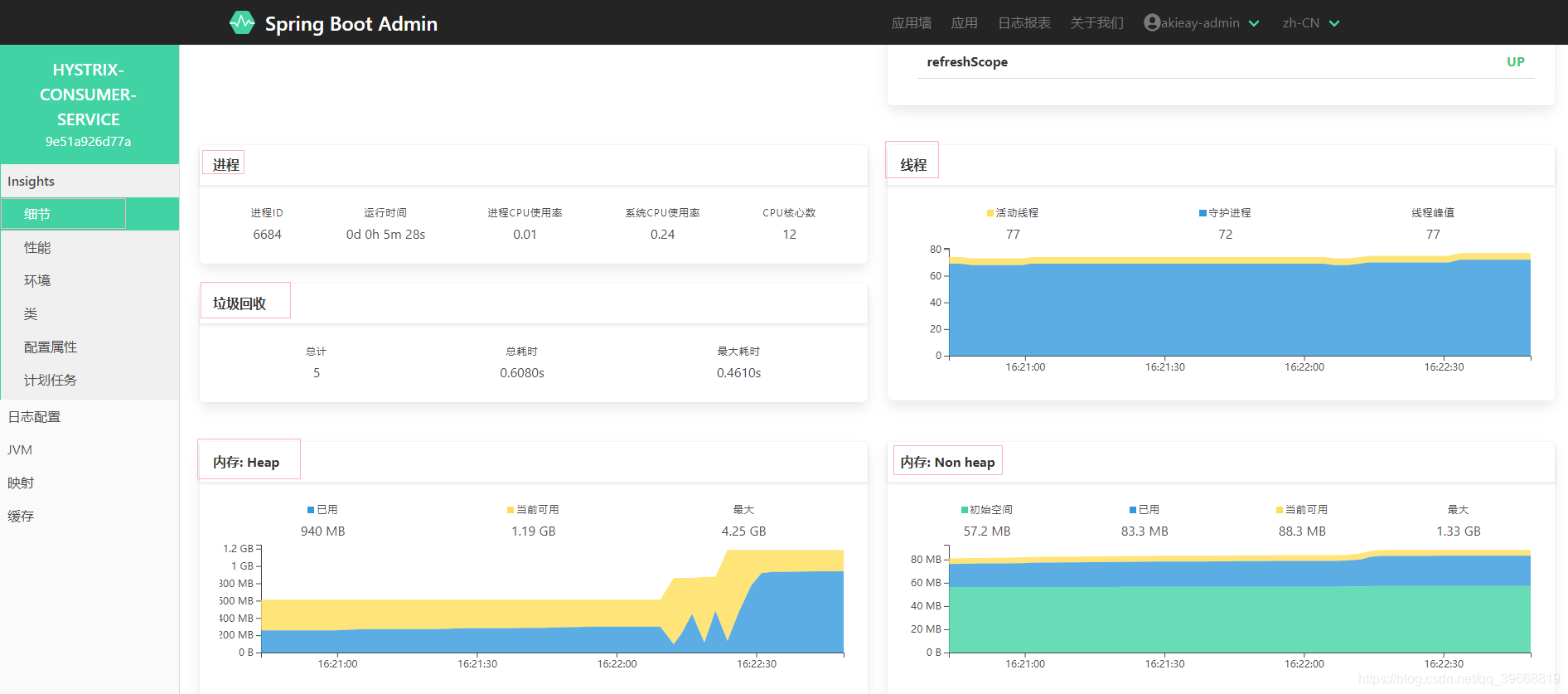Open 映射 in the sidebar

point(90,483)
